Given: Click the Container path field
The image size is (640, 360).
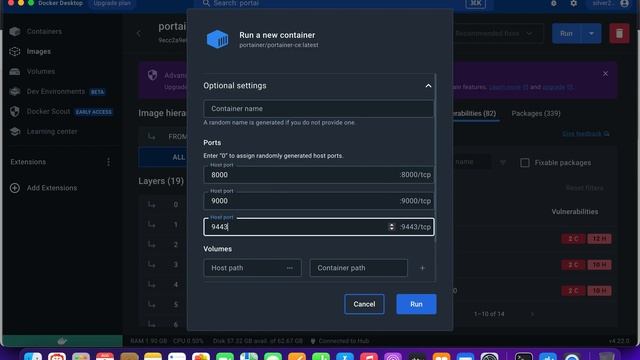Looking at the screenshot, I should (358, 268).
